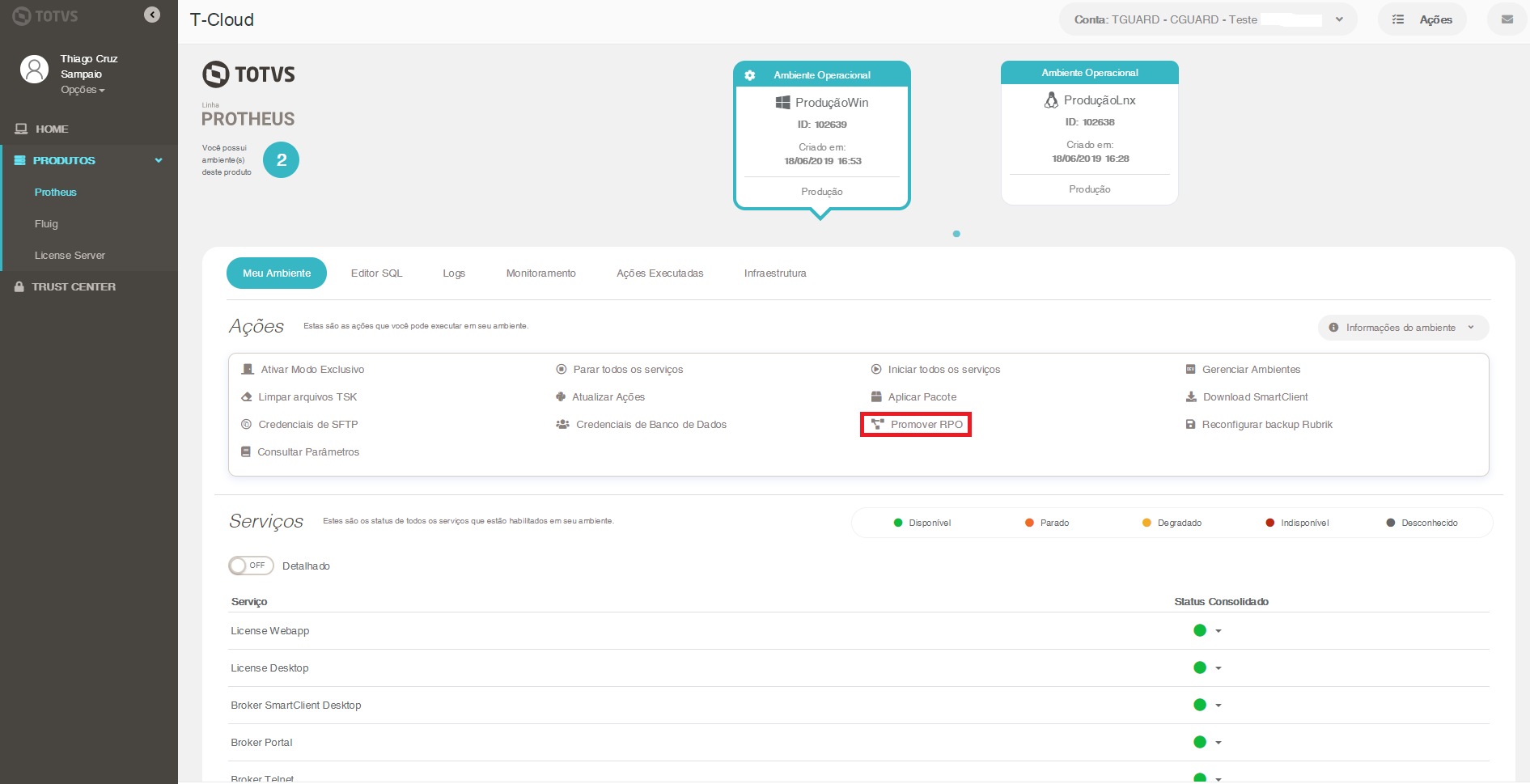Expand Broker SmartClient Desktop status arrow
The image size is (1530, 784).
tap(1218, 706)
